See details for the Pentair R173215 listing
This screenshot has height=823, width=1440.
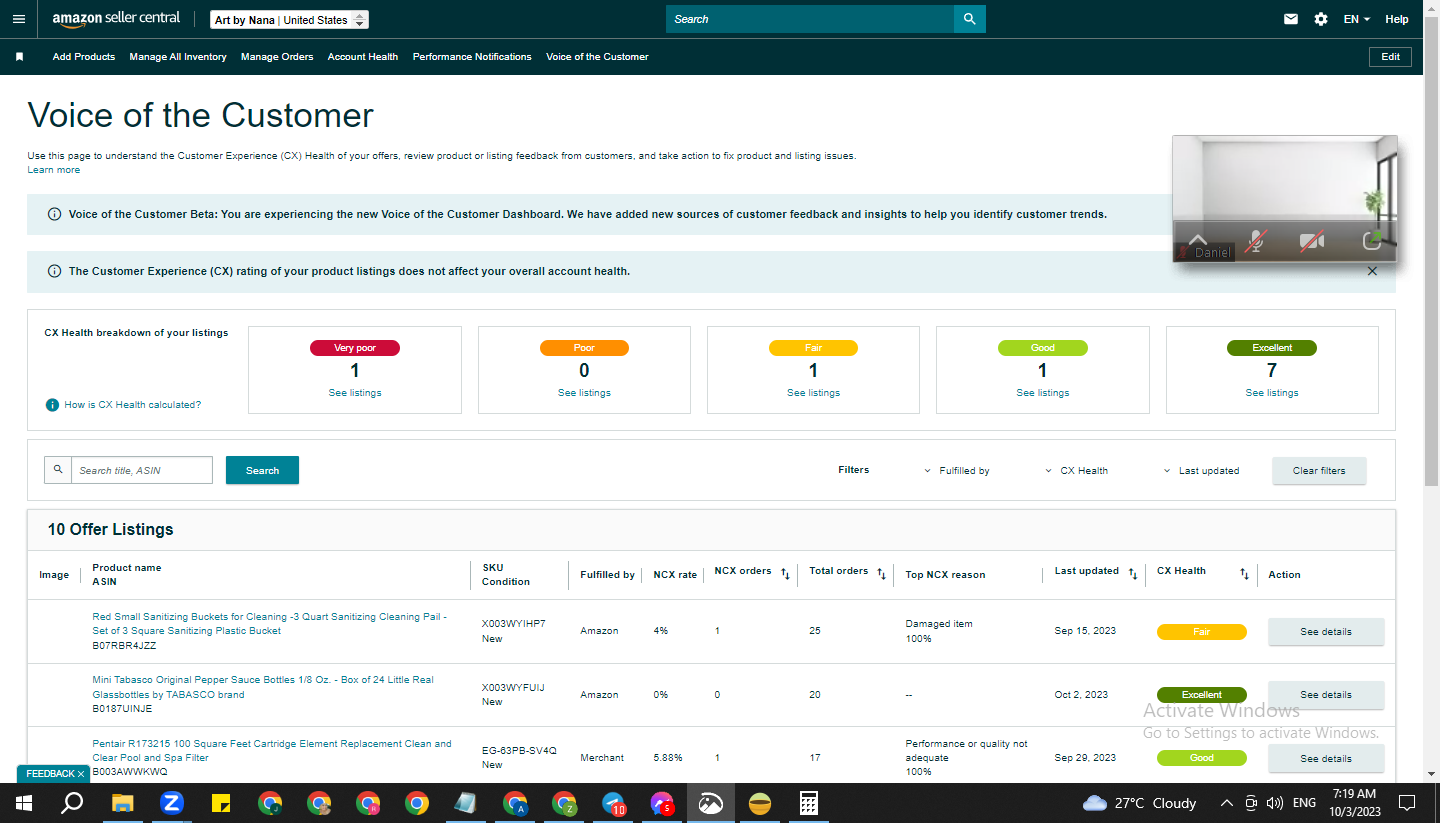[x=1326, y=759]
